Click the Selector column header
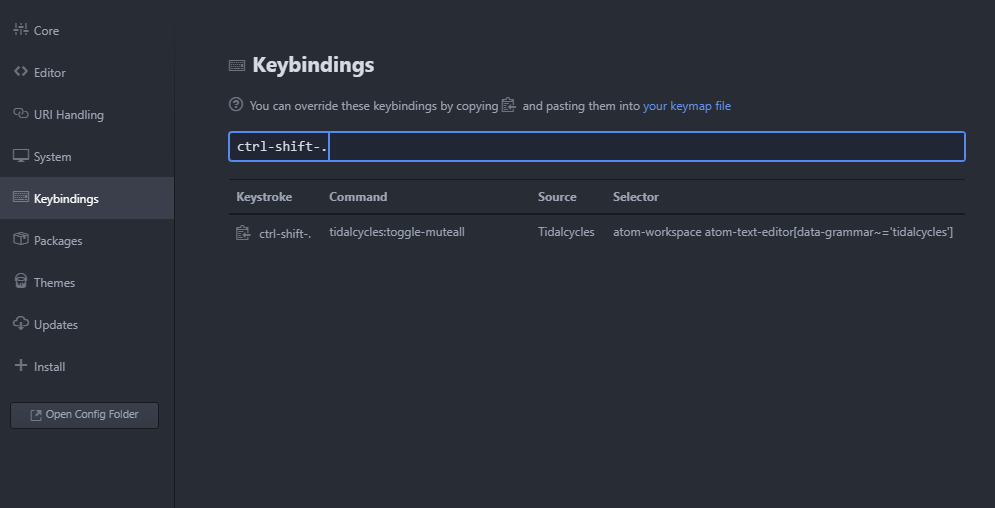Screen dimensions: 995x508 coord(636,197)
